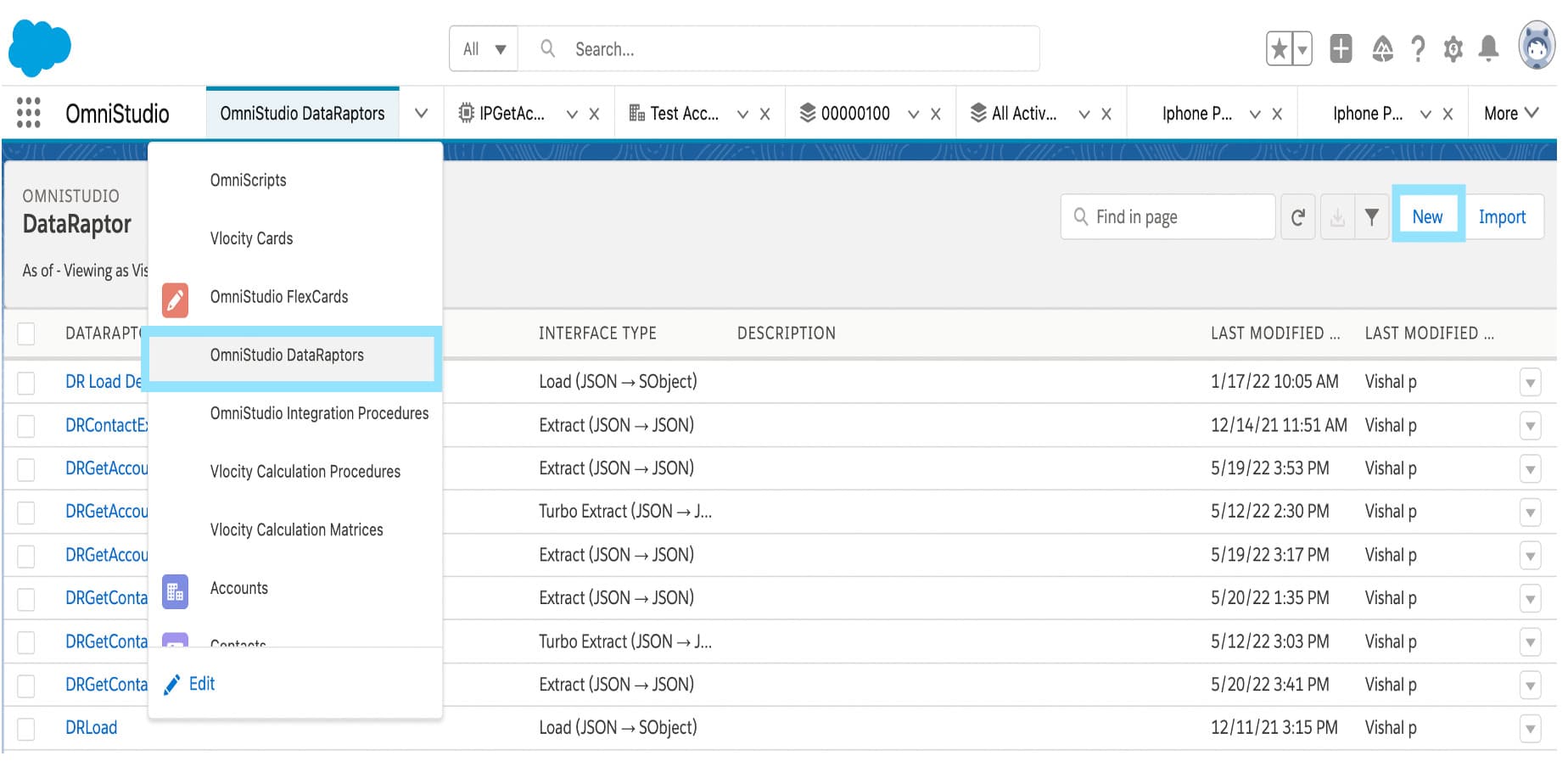
Task: Click the download list icon
Action: tap(1337, 217)
